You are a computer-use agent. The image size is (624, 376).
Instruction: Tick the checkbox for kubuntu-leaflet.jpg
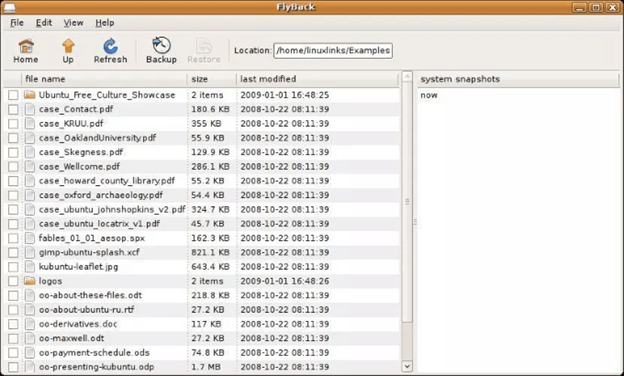[13, 267]
